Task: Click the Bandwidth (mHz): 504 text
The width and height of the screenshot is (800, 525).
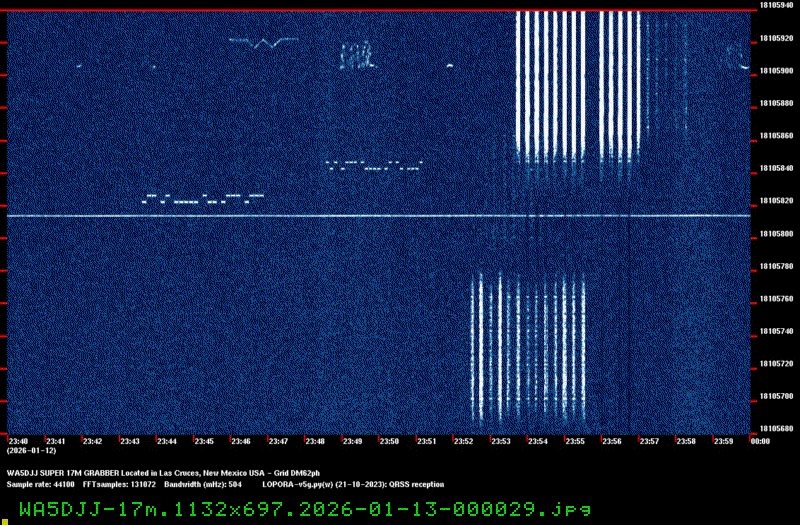Action: (x=203, y=485)
